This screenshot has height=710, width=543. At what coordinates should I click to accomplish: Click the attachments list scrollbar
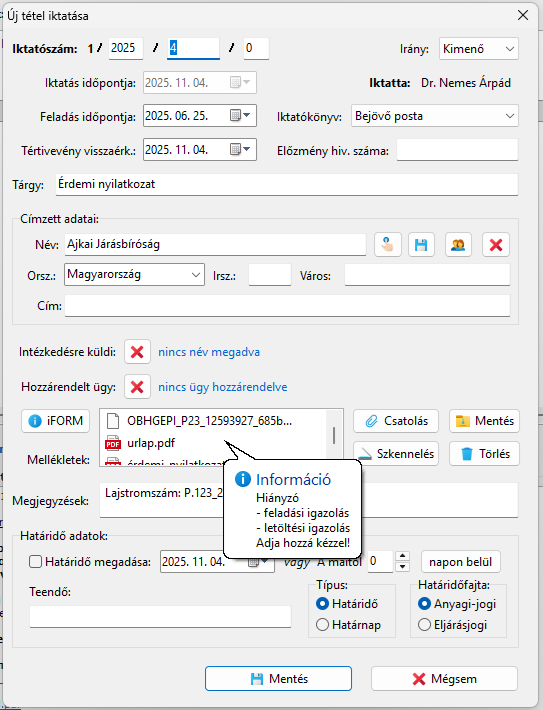click(x=334, y=436)
